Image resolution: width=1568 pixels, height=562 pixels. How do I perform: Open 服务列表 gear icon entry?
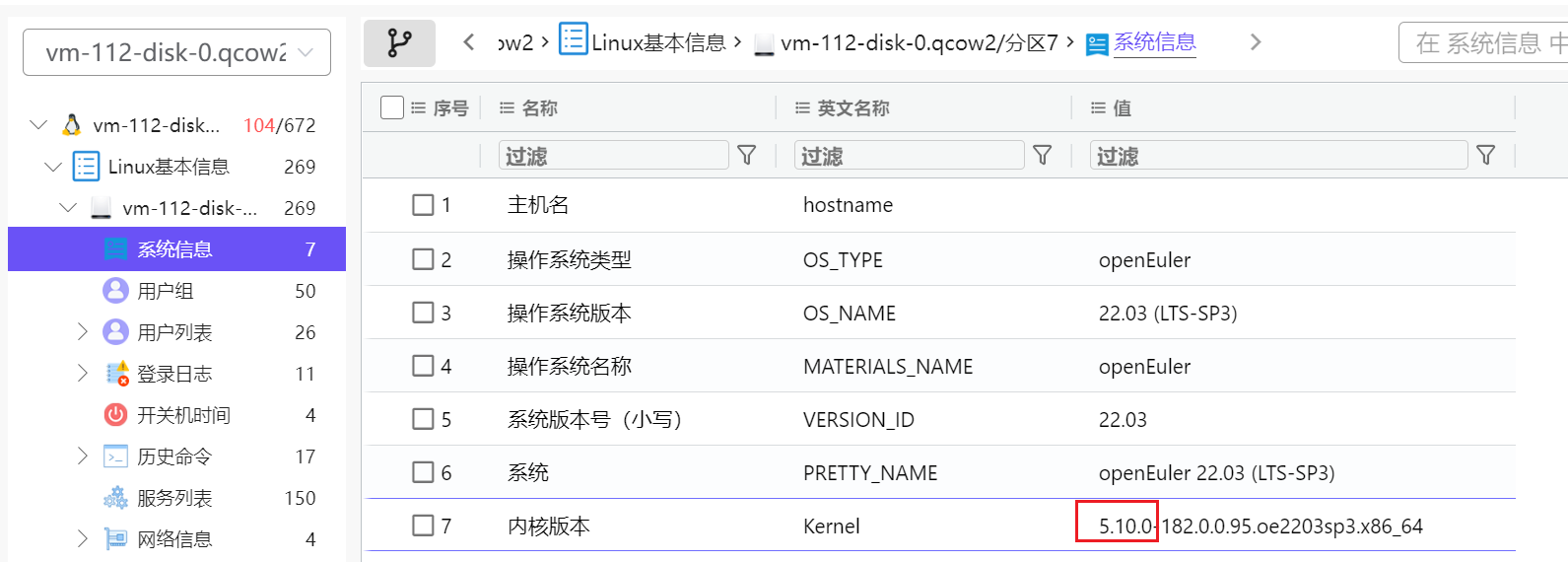point(116,498)
